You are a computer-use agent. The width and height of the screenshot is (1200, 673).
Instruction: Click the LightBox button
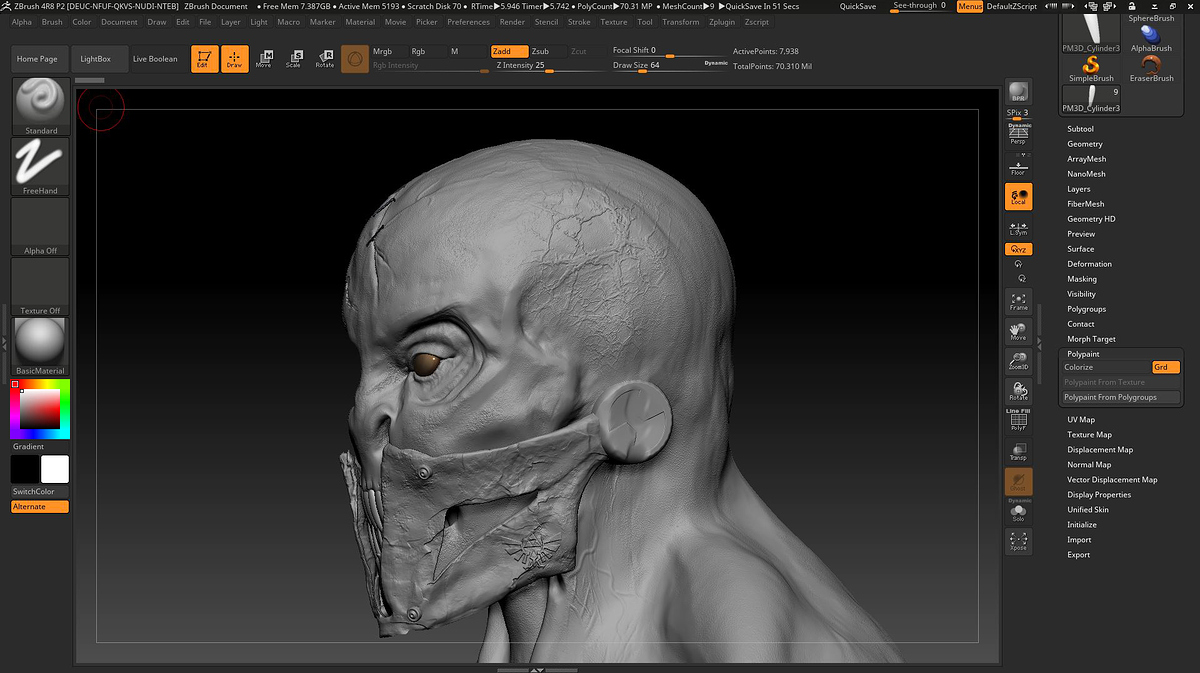point(96,59)
